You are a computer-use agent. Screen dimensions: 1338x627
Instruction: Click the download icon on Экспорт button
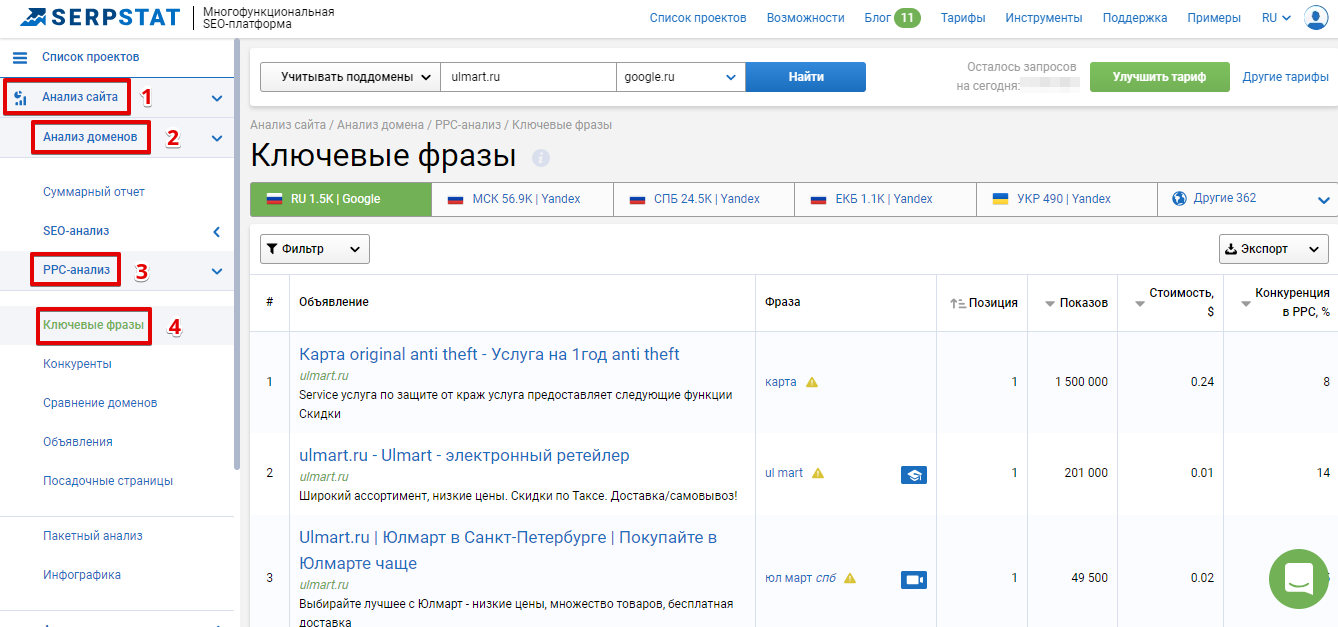click(1231, 249)
